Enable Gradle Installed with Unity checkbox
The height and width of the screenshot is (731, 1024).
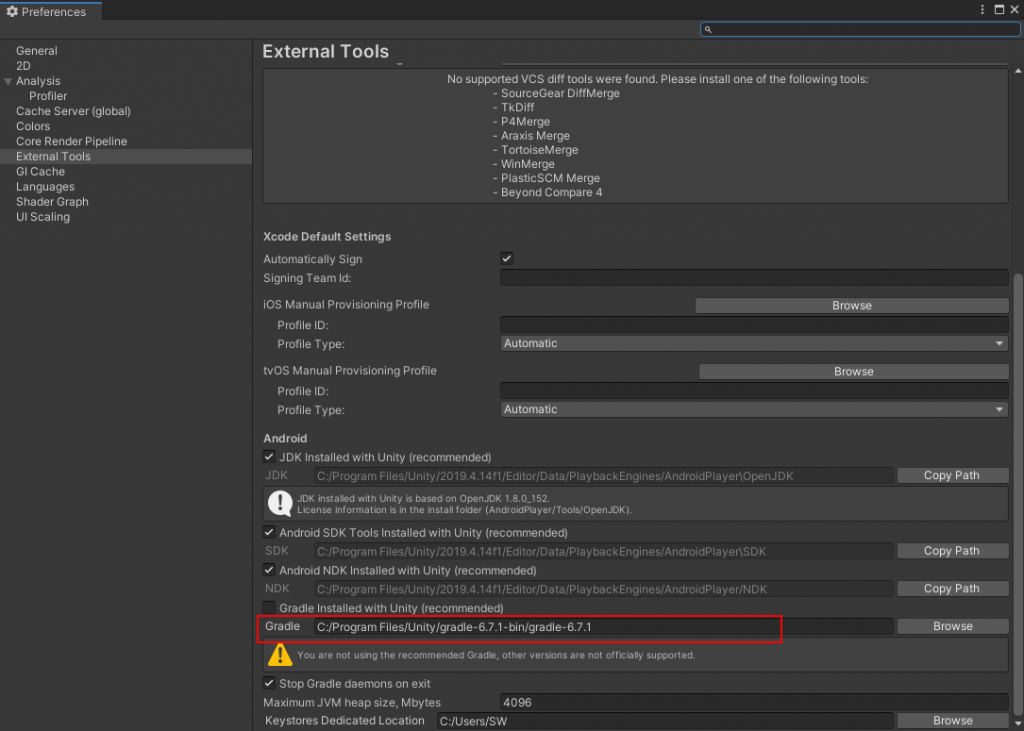click(x=269, y=608)
